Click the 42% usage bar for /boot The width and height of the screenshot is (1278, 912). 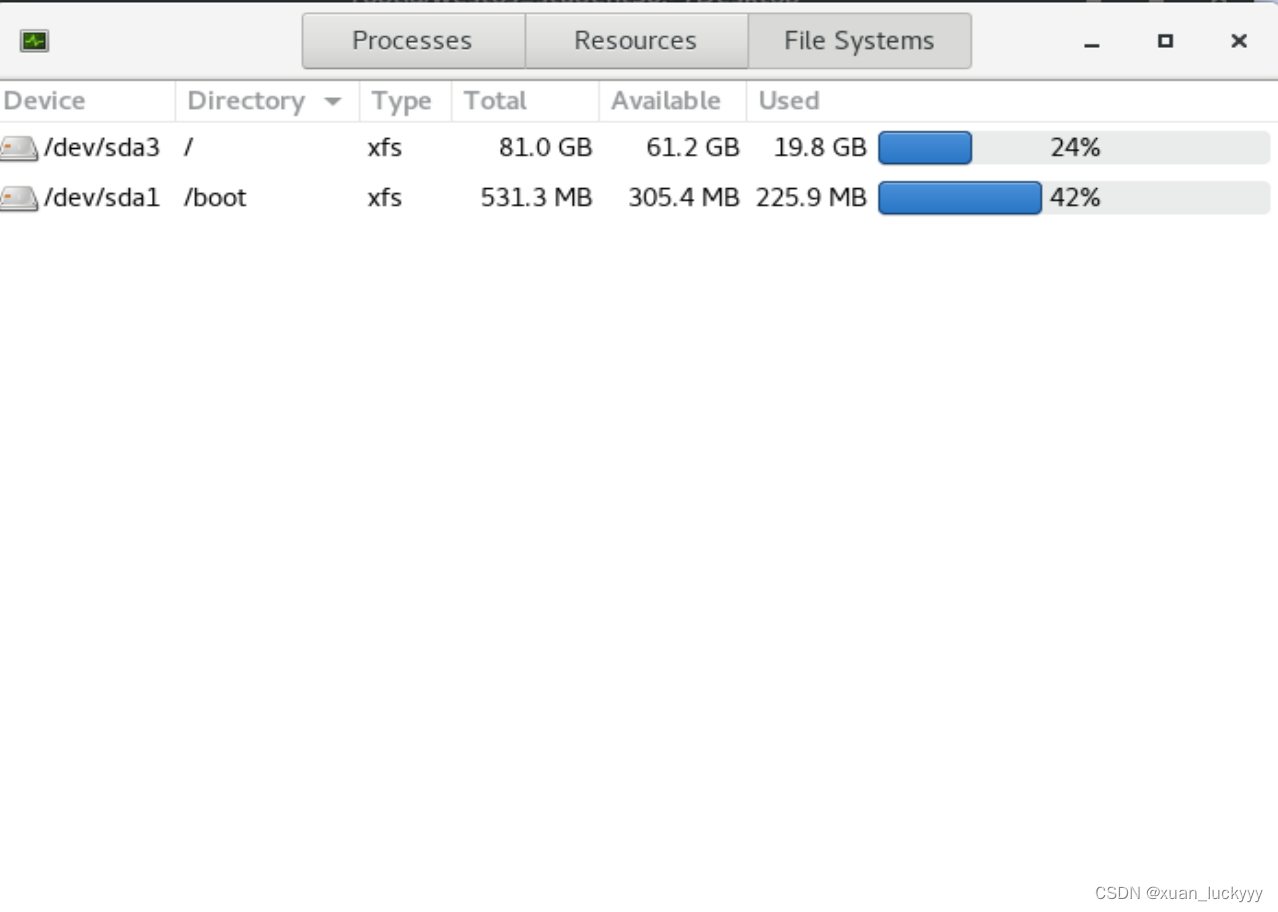1074,198
